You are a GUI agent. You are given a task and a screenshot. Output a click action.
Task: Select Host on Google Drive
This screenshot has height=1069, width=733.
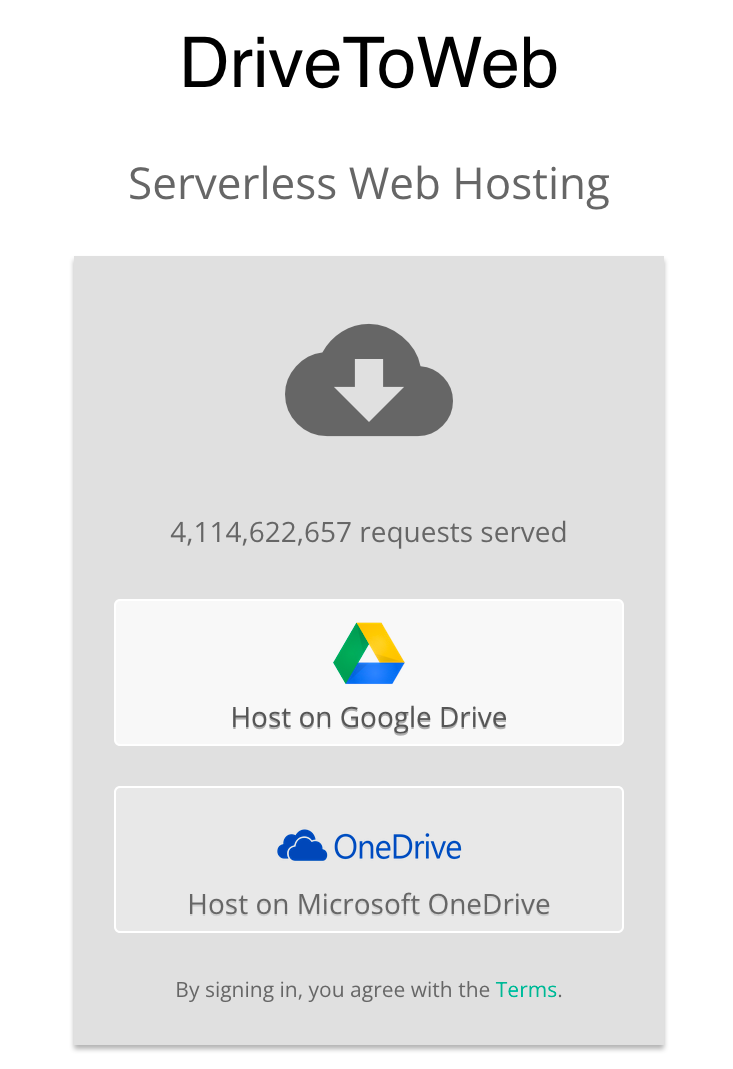click(369, 672)
